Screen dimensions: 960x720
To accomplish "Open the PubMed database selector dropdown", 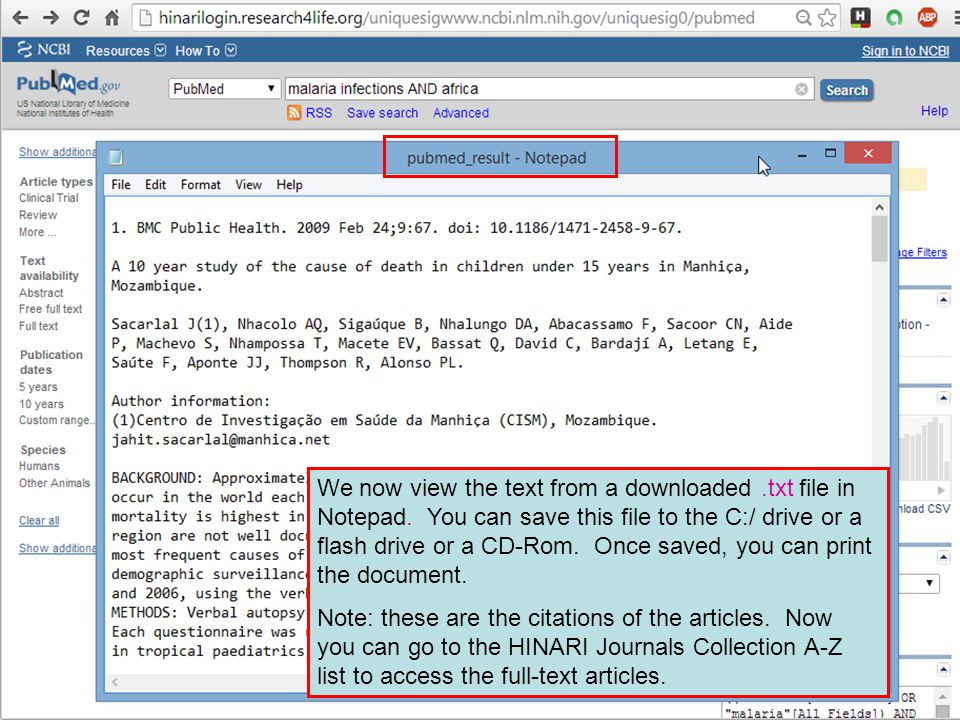I will tap(224, 89).
